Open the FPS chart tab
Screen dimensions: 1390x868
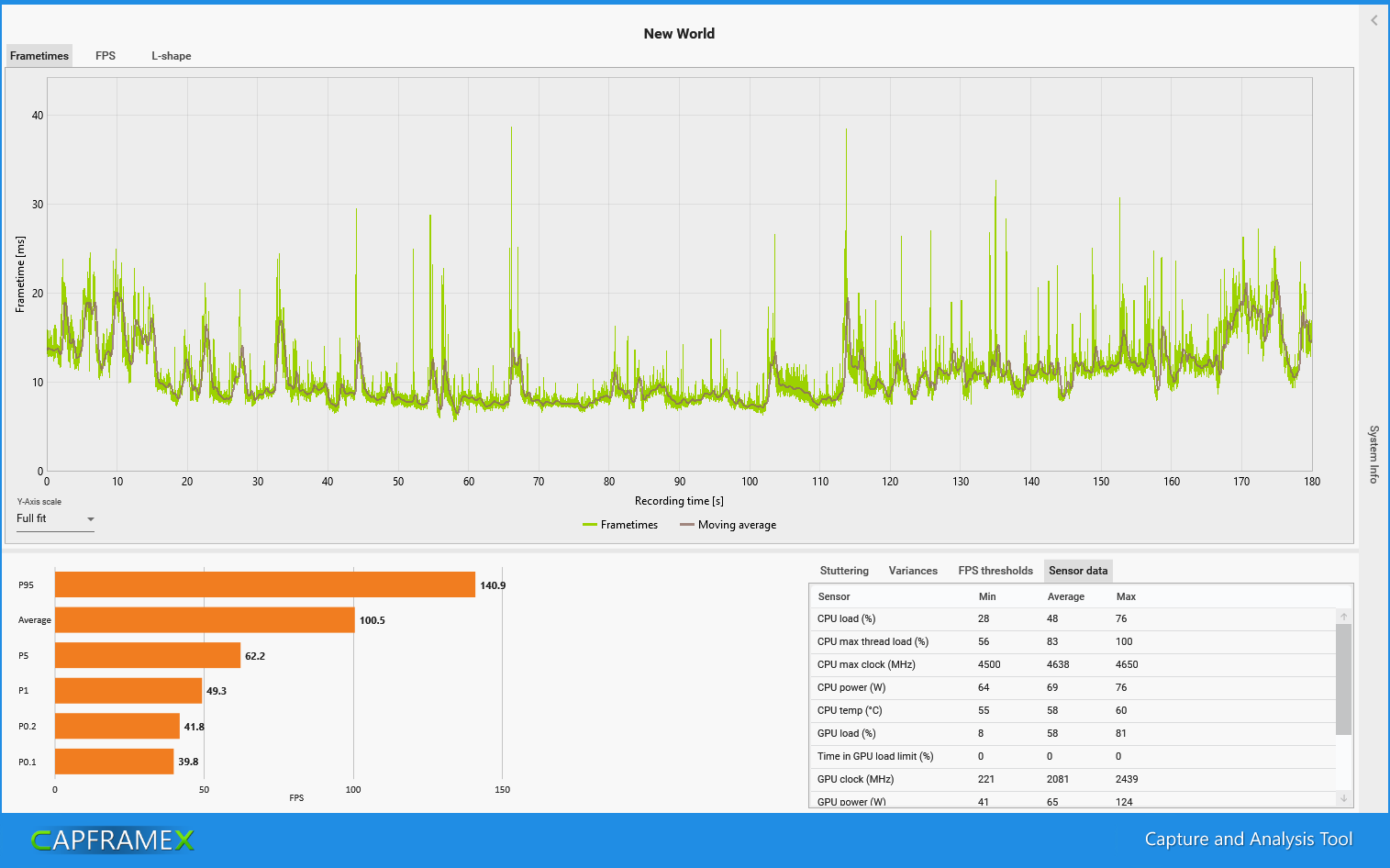pyautogui.click(x=106, y=56)
